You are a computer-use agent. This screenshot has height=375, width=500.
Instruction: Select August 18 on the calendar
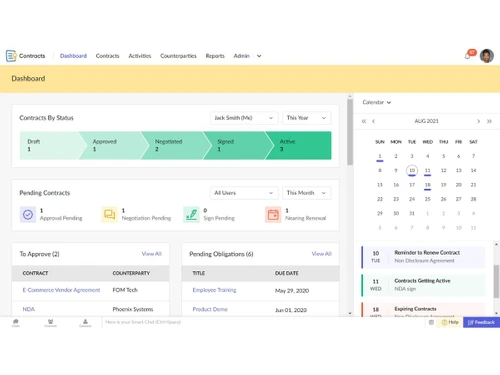click(x=428, y=185)
